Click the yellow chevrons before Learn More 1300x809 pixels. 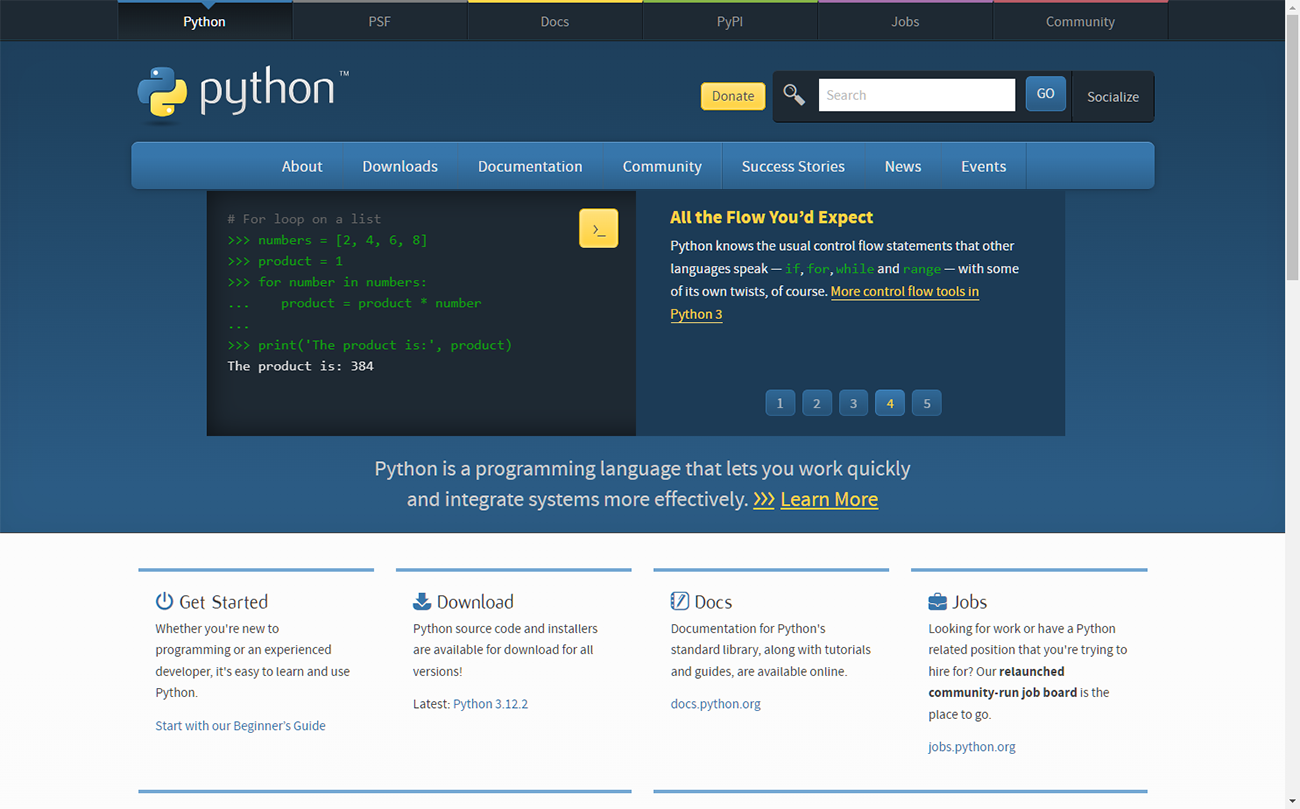tap(763, 499)
